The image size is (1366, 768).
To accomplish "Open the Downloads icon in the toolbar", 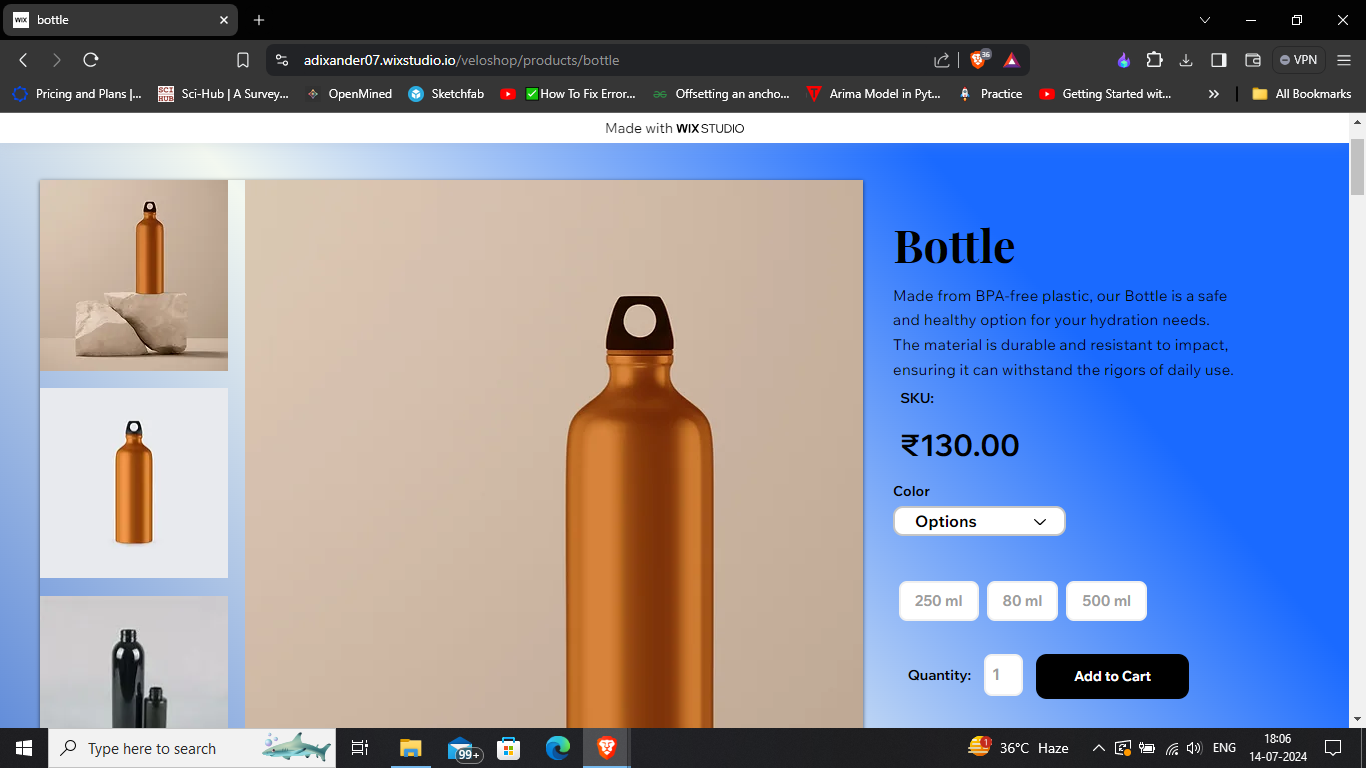I will pyautogui.click(x=1186, y=59).
